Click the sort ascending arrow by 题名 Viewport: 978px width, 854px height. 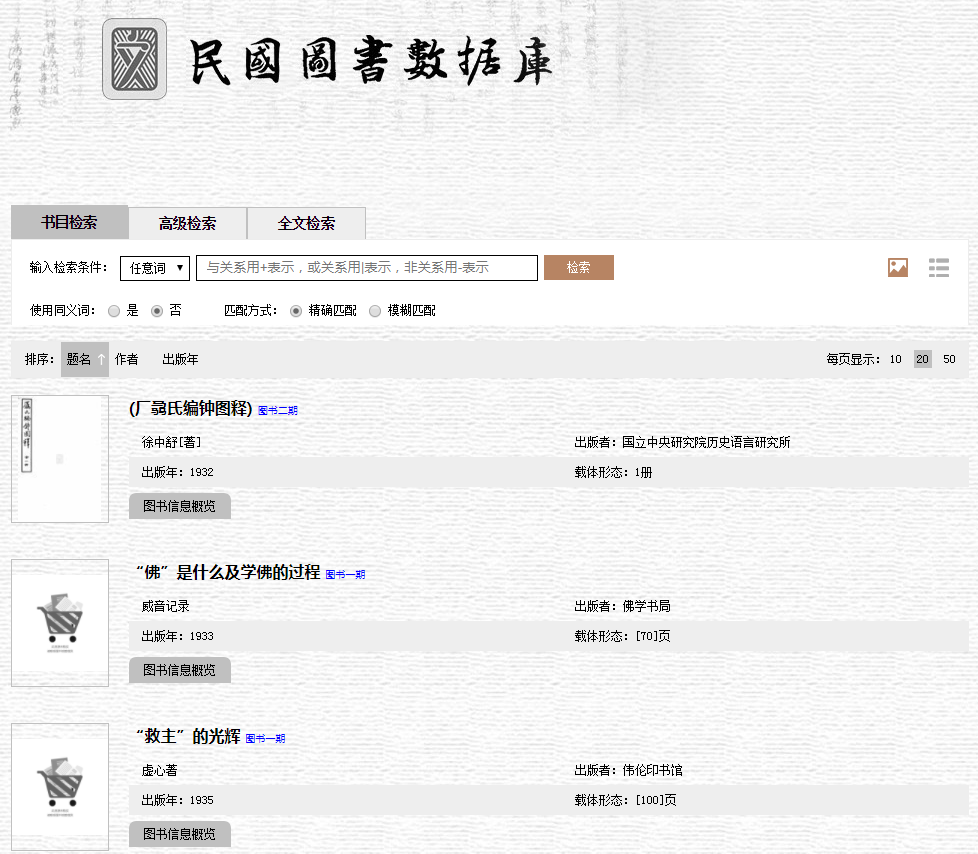(x=101, y=359)
